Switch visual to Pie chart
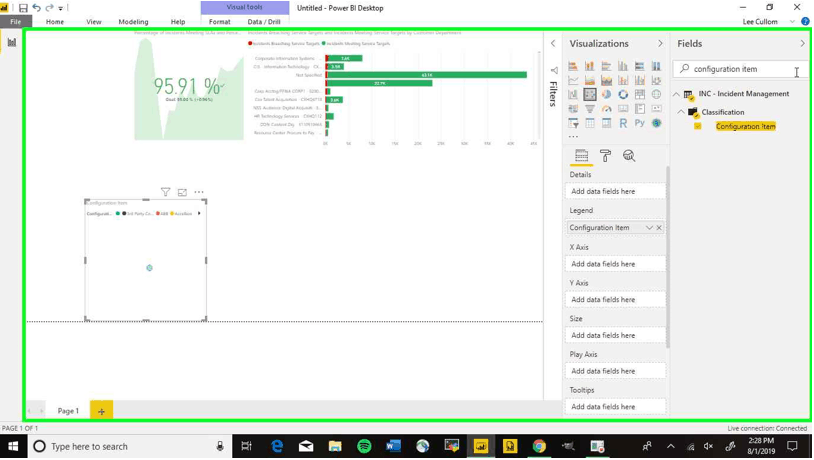Image resolution: width=814 pixels, height=460 pixels. [606, 94]
